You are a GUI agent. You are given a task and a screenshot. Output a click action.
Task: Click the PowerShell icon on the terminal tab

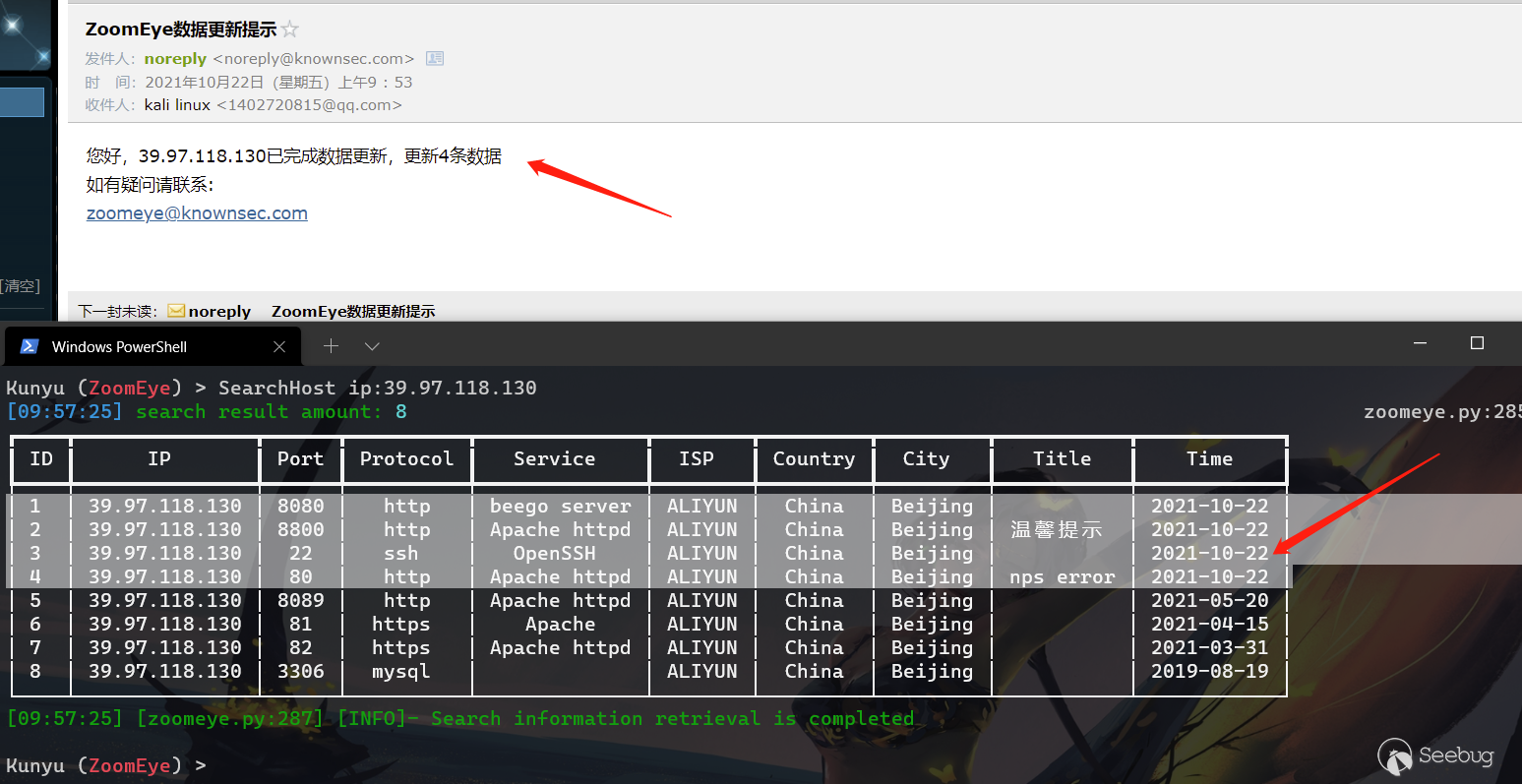[x=30, y=346]
